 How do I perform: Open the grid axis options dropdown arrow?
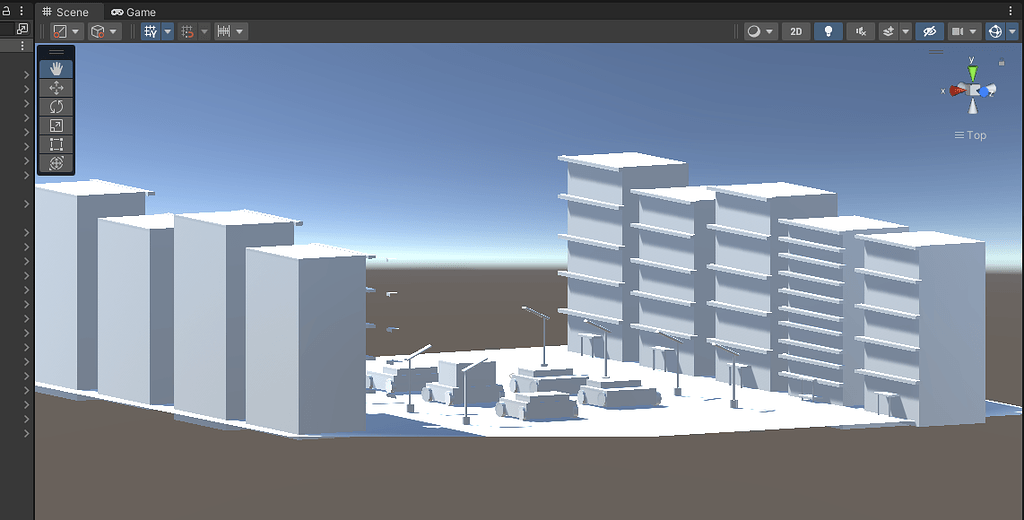pos(168,31)
